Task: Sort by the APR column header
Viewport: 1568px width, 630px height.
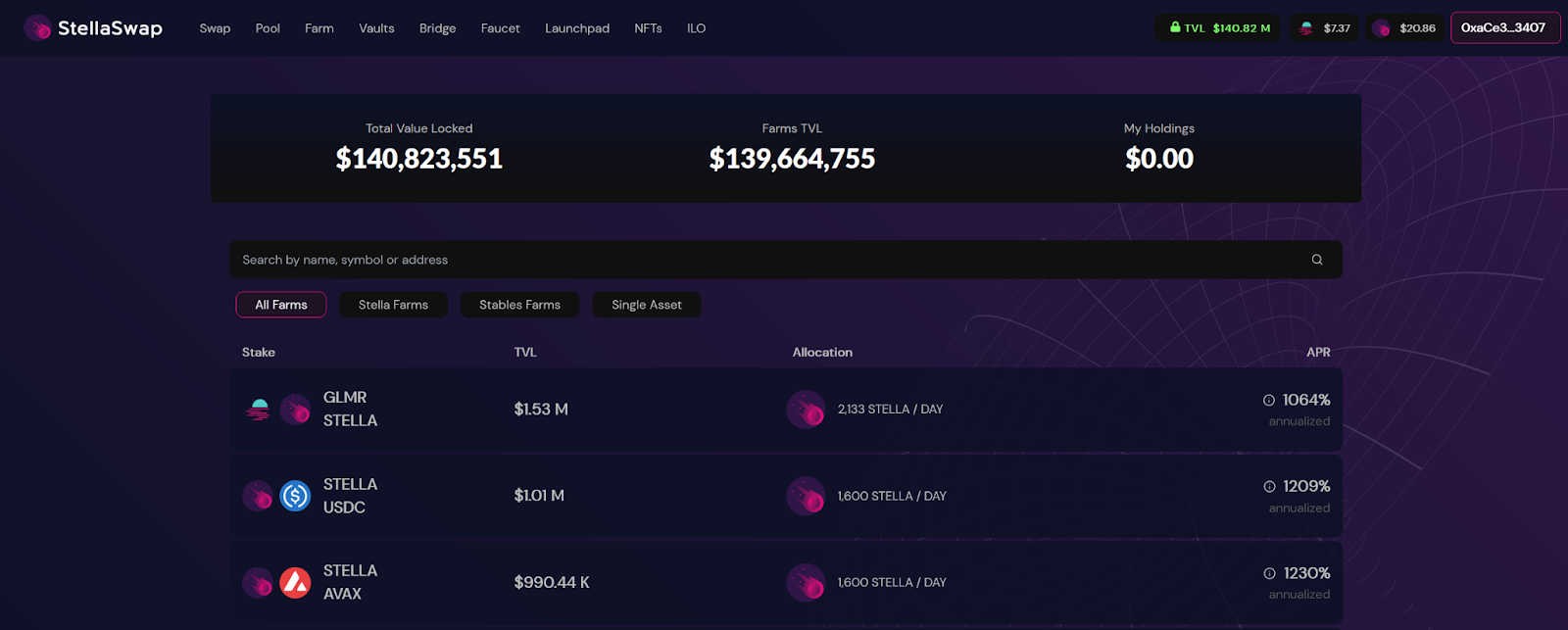Action: point(1318,352)
